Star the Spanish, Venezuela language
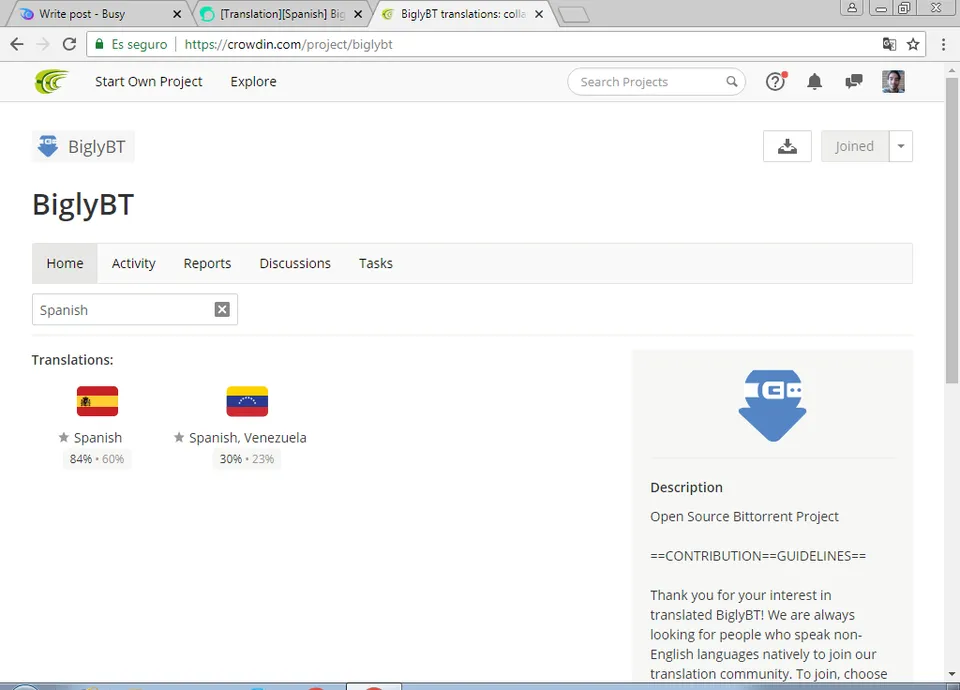Viewport: 960px width, 690px height. pos(179,437)
